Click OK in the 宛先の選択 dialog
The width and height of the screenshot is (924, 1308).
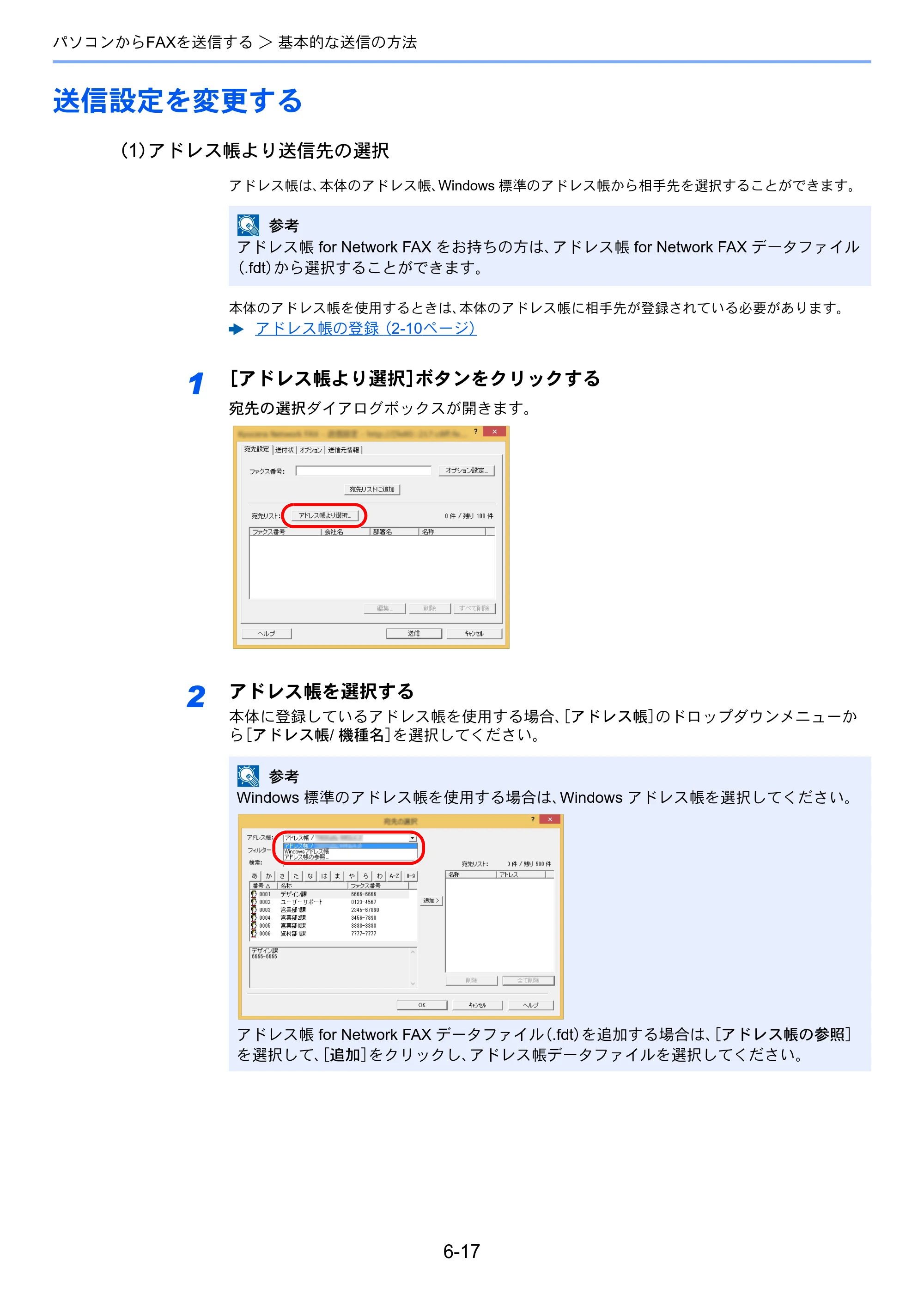click(x=422, y=1006)
